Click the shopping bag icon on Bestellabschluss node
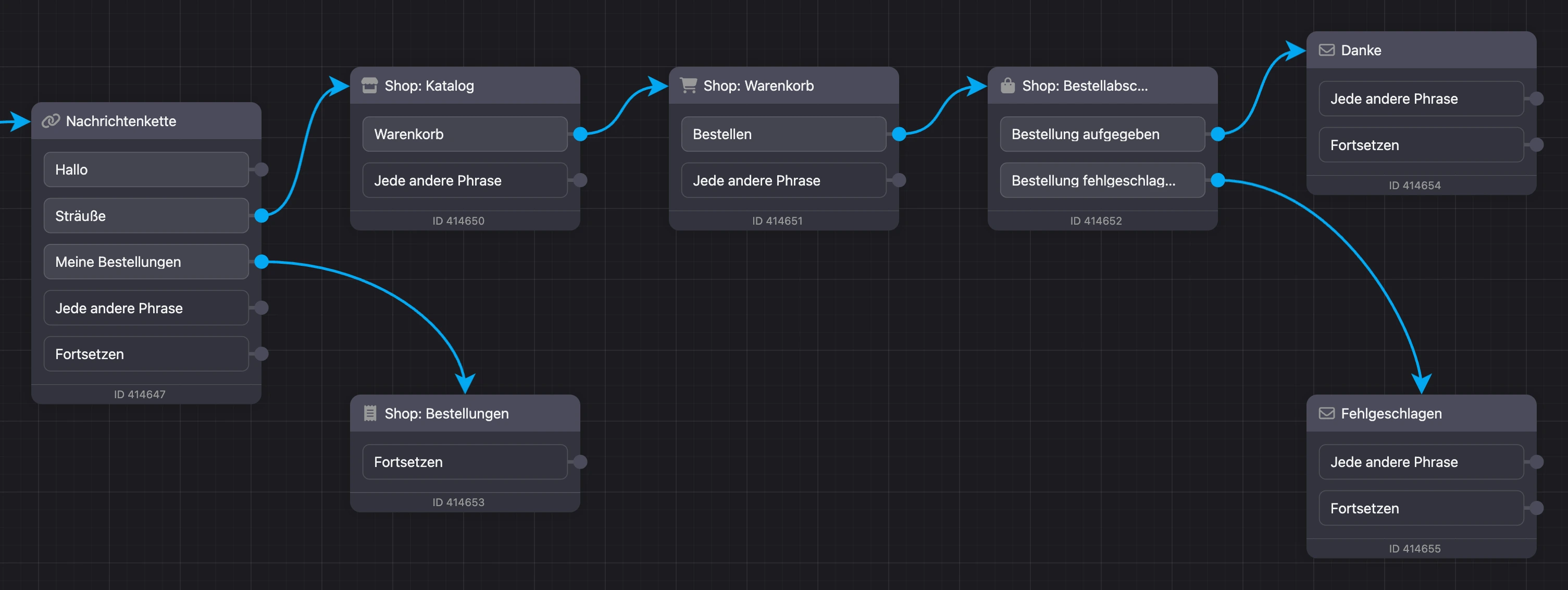 1007,86
